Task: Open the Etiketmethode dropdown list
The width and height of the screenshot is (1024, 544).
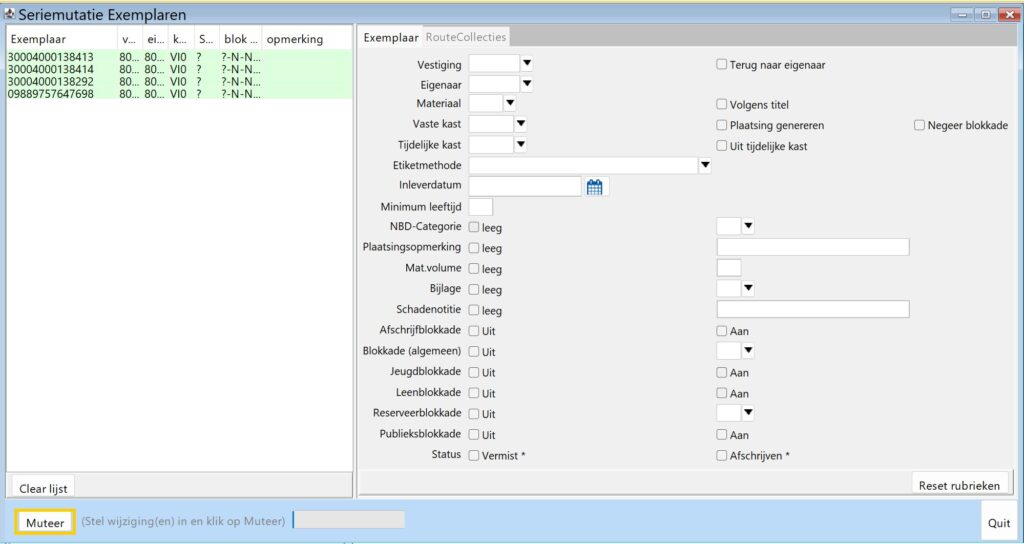Action: [x=705, y=166]
